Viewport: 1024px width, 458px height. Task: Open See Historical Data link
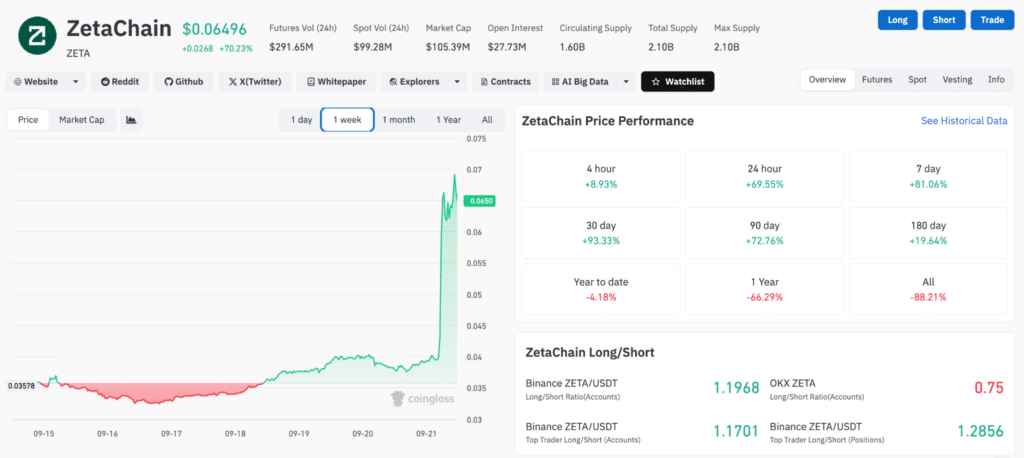click(964, 121)
